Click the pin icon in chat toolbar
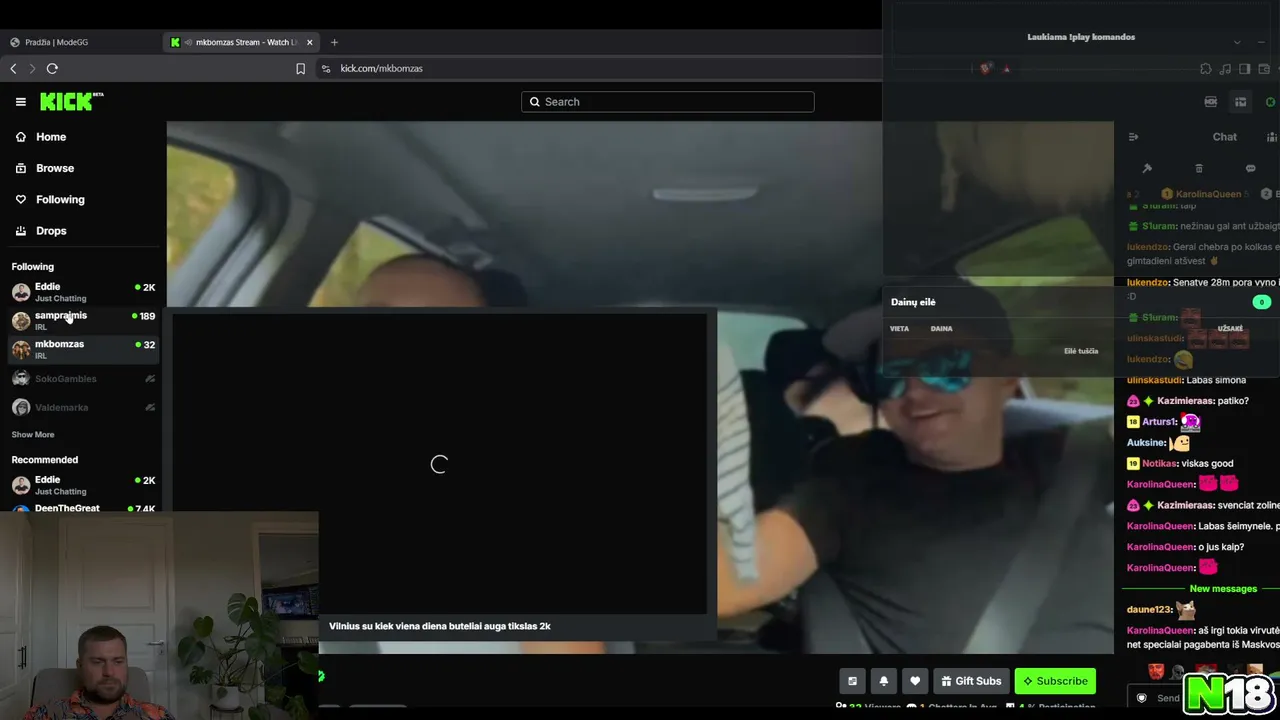The width and height of the screenshot is (1280, 720). click(1147, 168)
